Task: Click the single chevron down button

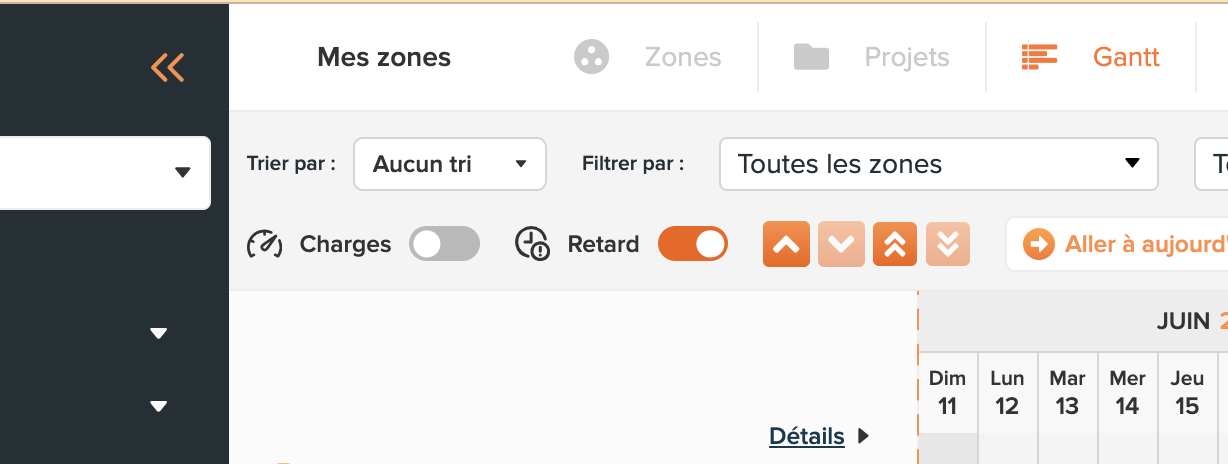Action: click(841, 245)
